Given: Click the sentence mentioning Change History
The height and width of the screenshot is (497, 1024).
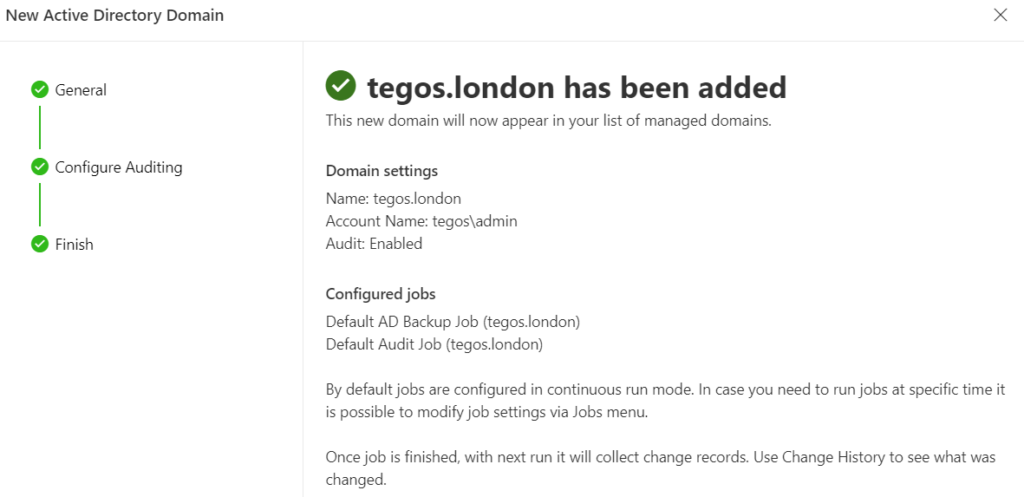Looking at the screenshot, I should pos(661,468).
